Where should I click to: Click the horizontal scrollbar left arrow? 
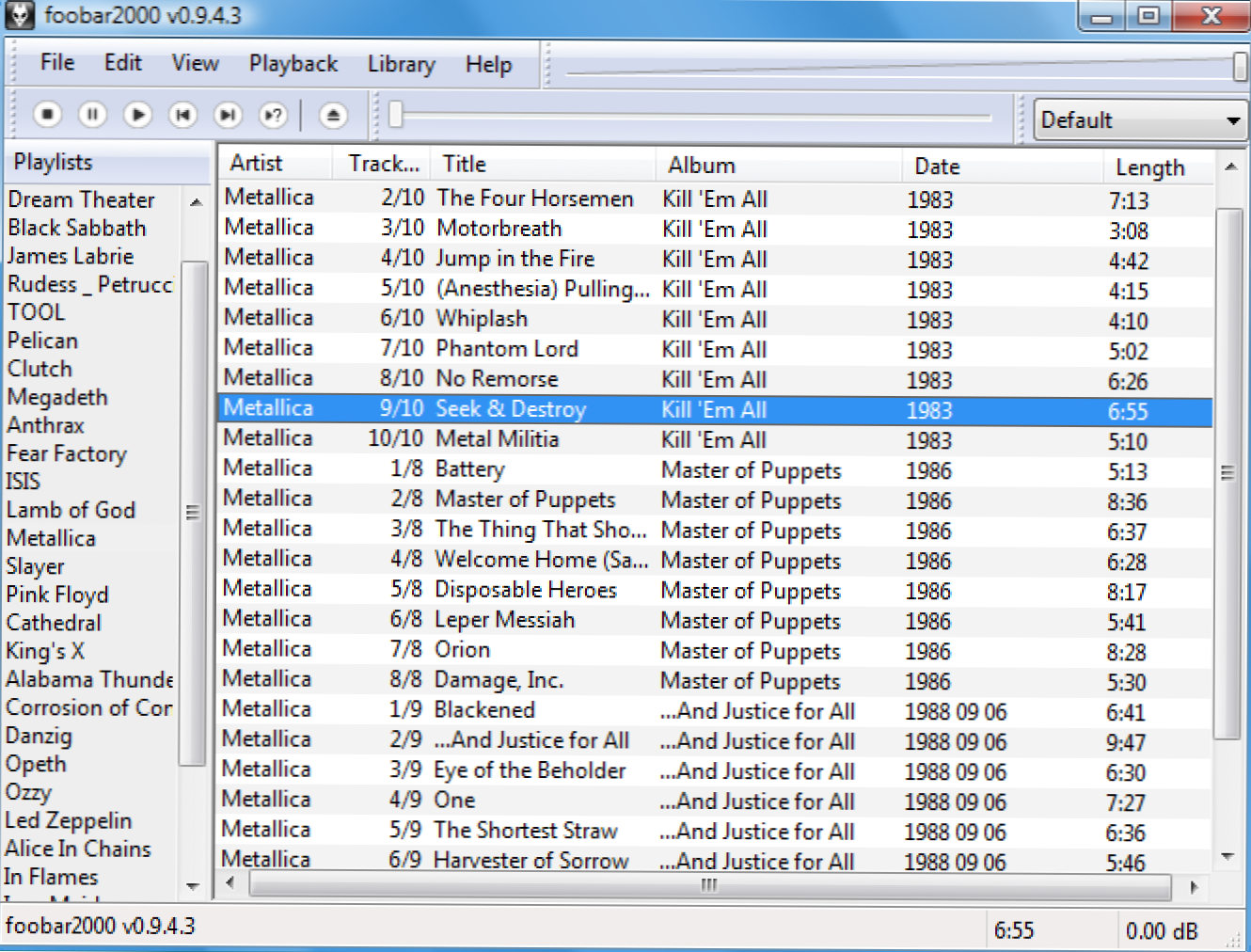point(231,884)
